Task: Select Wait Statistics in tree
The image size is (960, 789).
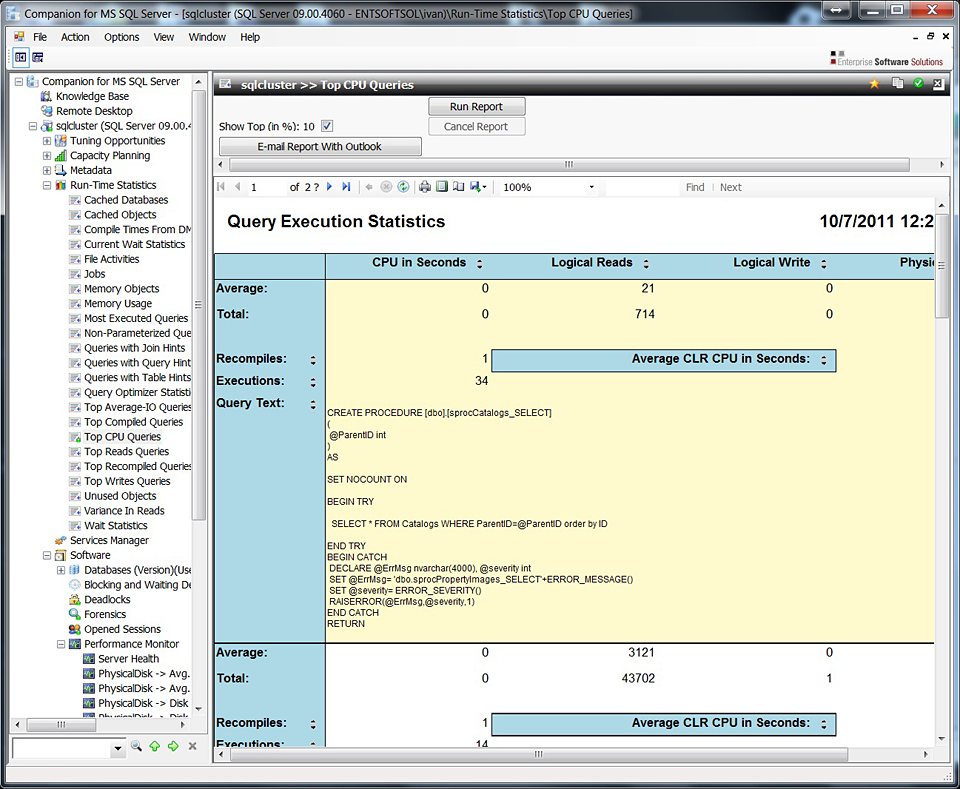Action: [116, 525]
